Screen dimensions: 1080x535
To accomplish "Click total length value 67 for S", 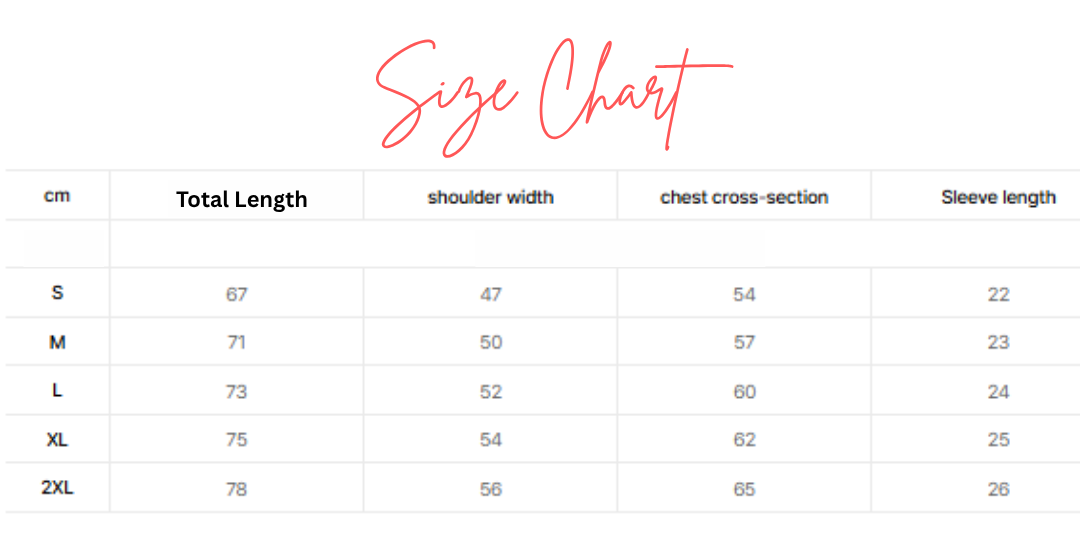I will click(x=236, y=295).
